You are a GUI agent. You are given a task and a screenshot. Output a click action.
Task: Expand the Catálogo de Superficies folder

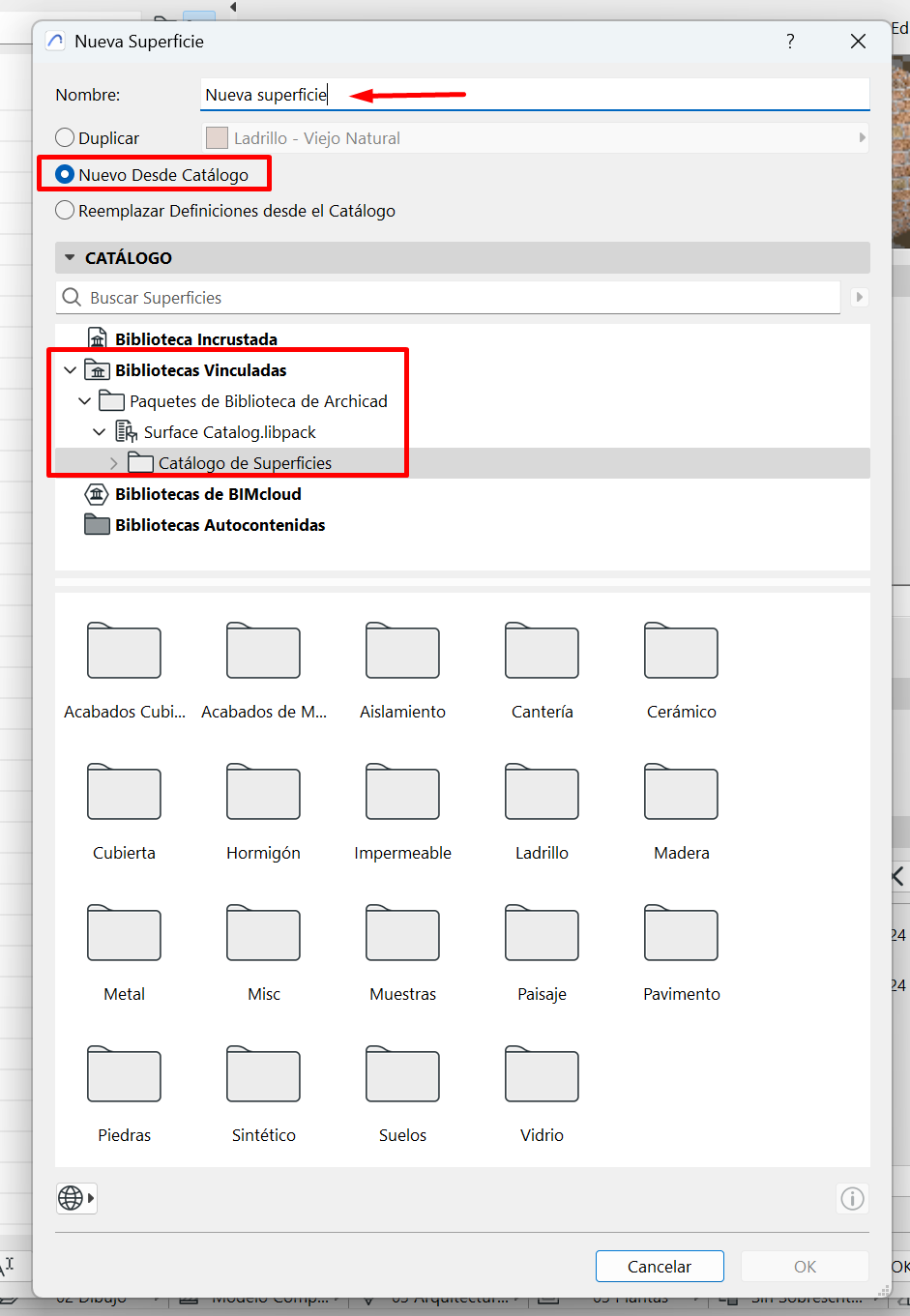[114, 463]
